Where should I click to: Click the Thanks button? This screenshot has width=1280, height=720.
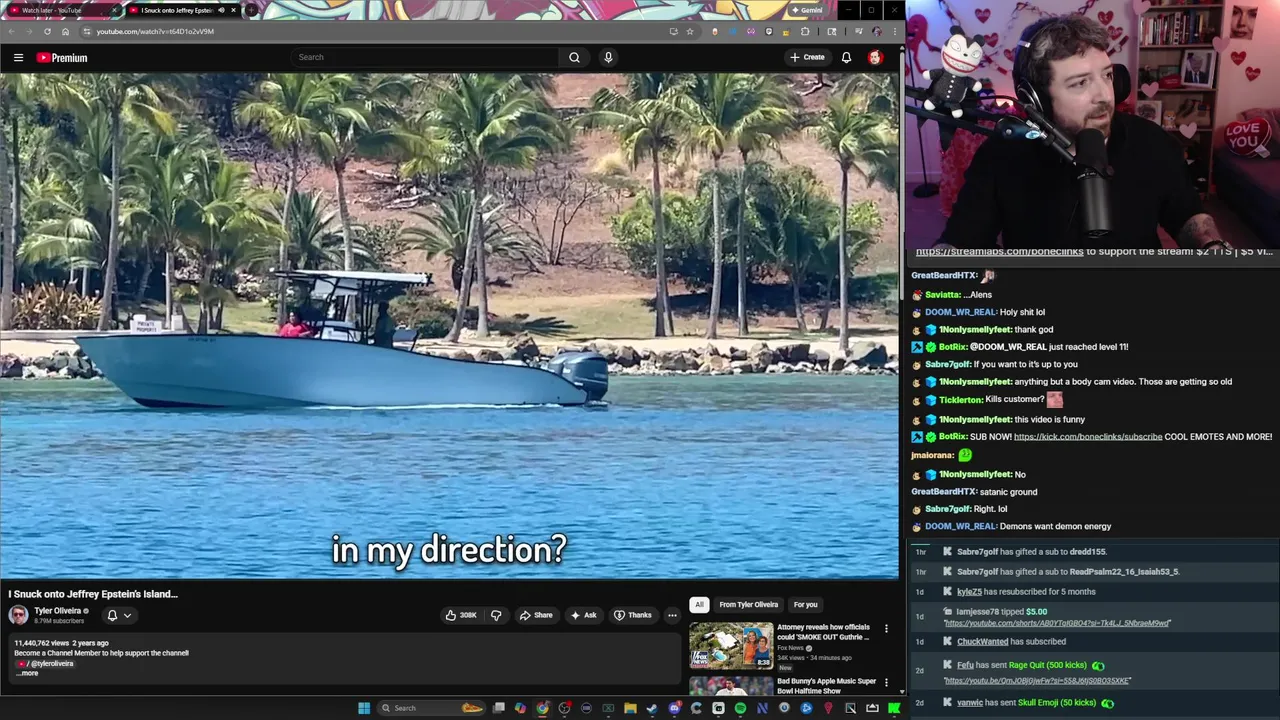[x=632, y=615]
